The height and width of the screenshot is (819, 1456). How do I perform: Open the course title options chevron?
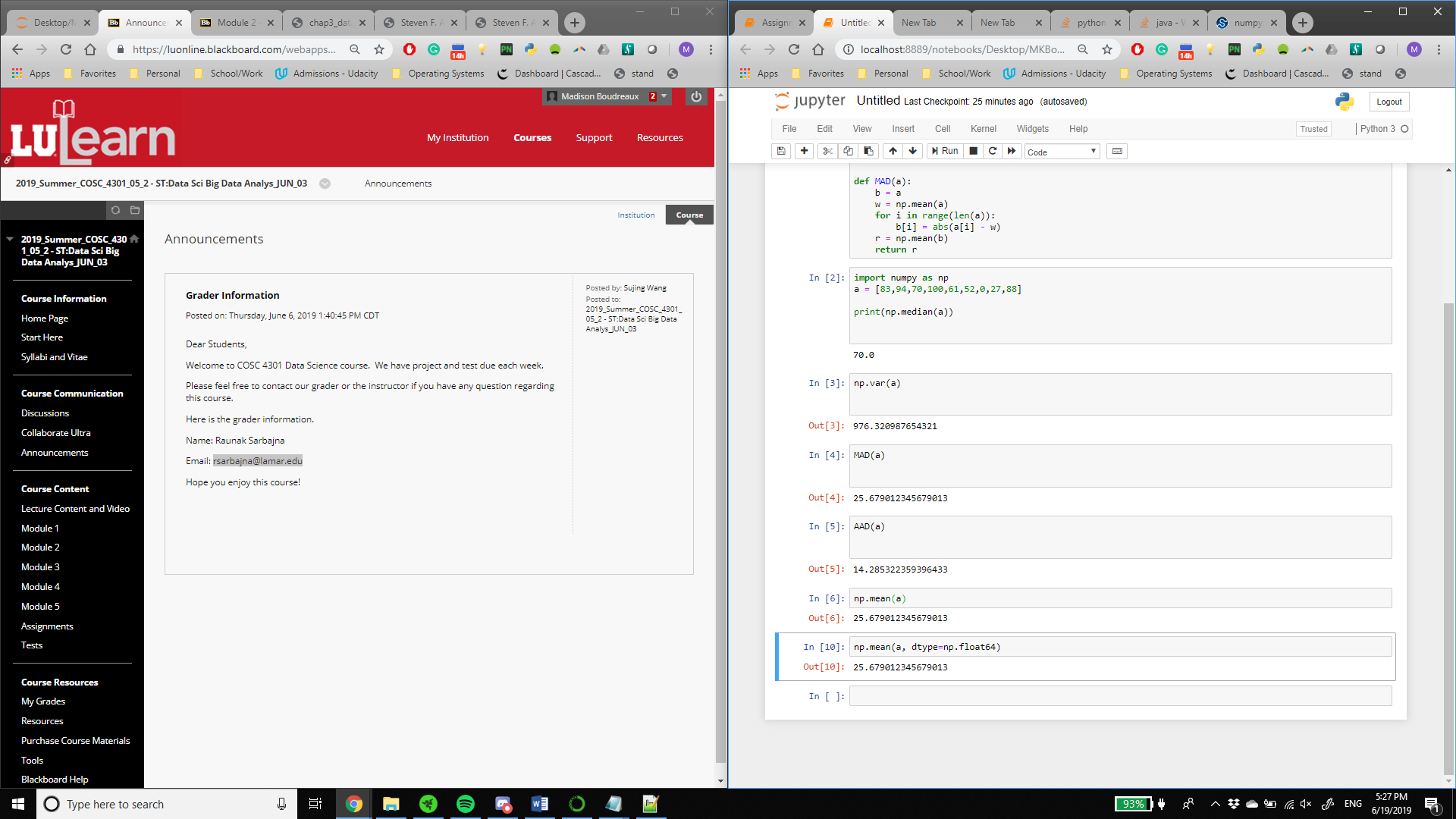(325, 184)
